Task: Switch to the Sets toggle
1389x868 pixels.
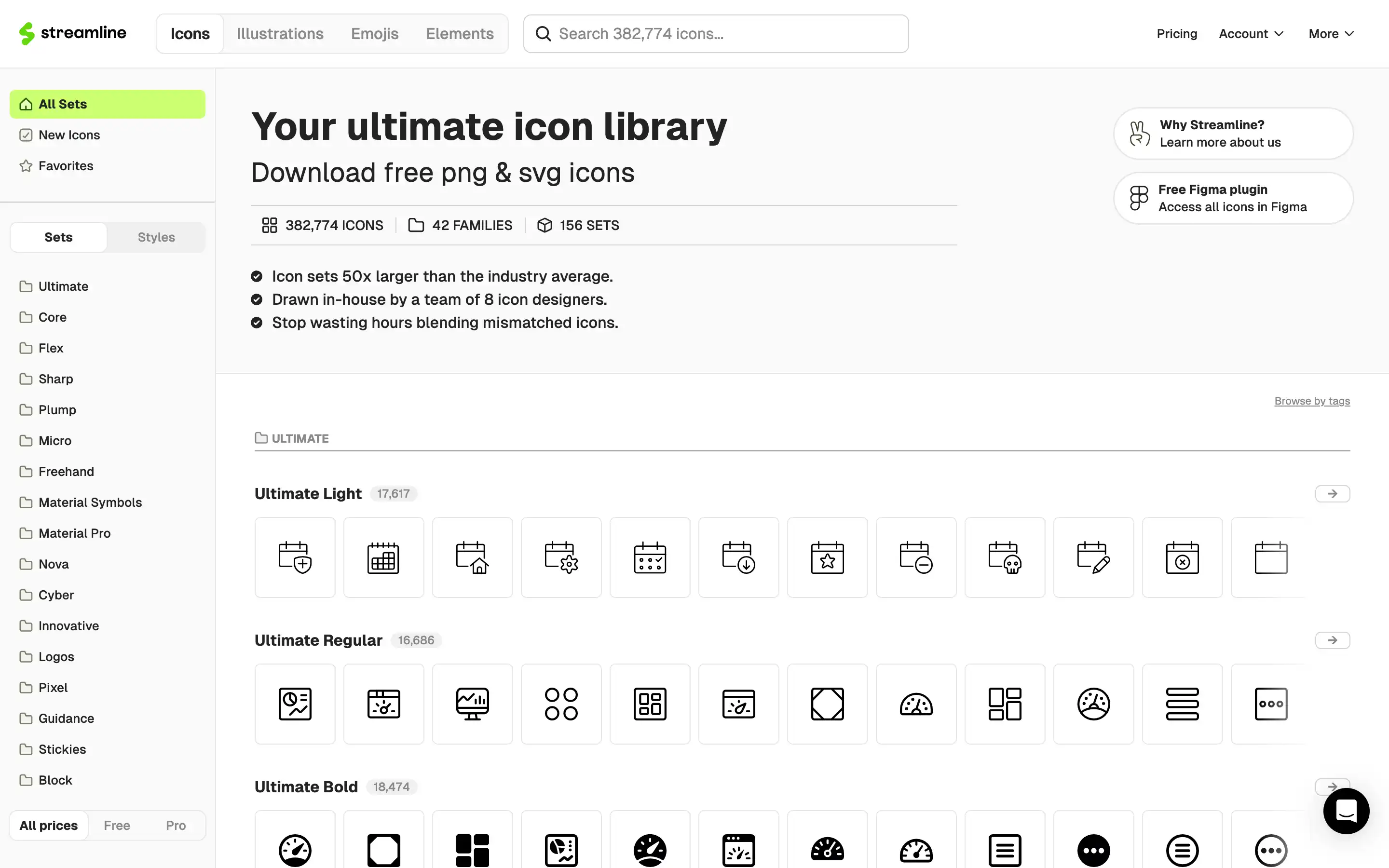Action: tap(58, 237)
